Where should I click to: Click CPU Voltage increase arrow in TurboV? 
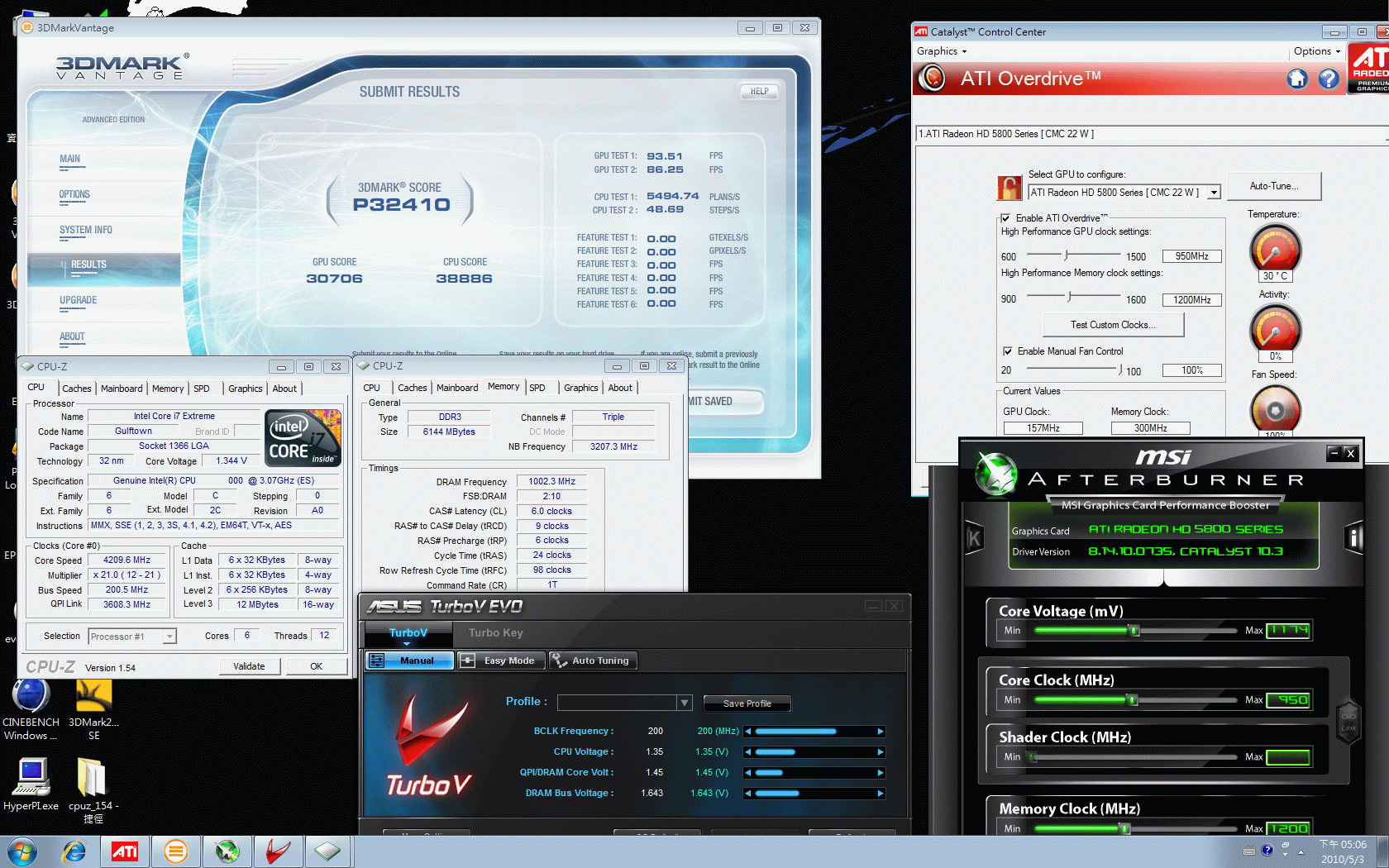tap(881, 752)
